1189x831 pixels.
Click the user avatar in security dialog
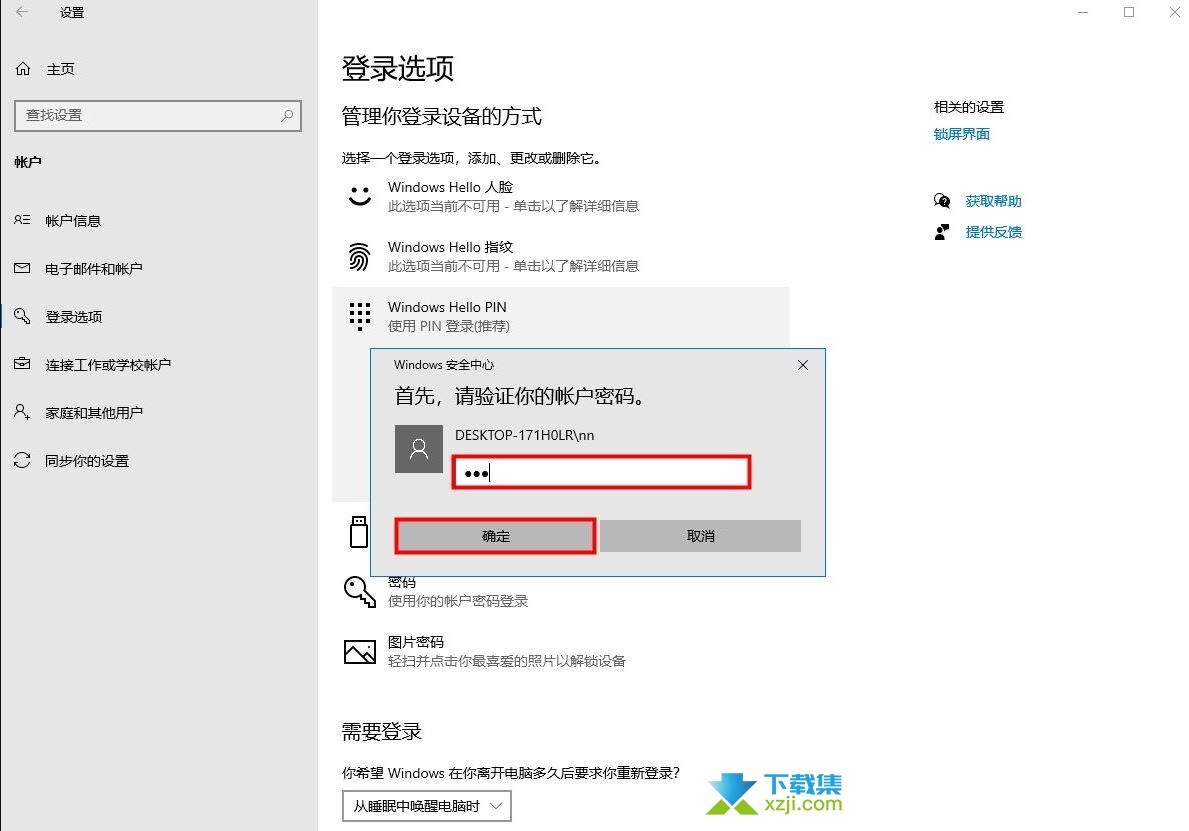(x=419, y=449)
